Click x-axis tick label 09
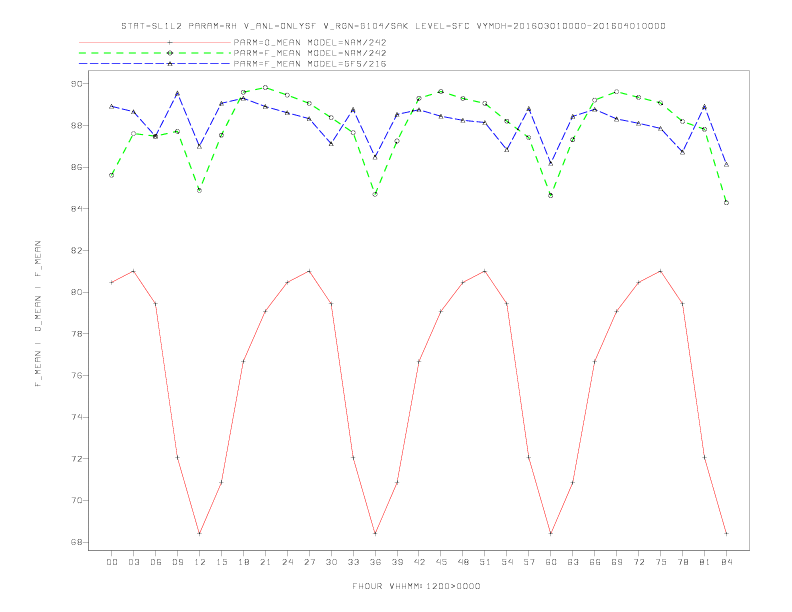Screen dimensions: 792x612 coord(177,562)
